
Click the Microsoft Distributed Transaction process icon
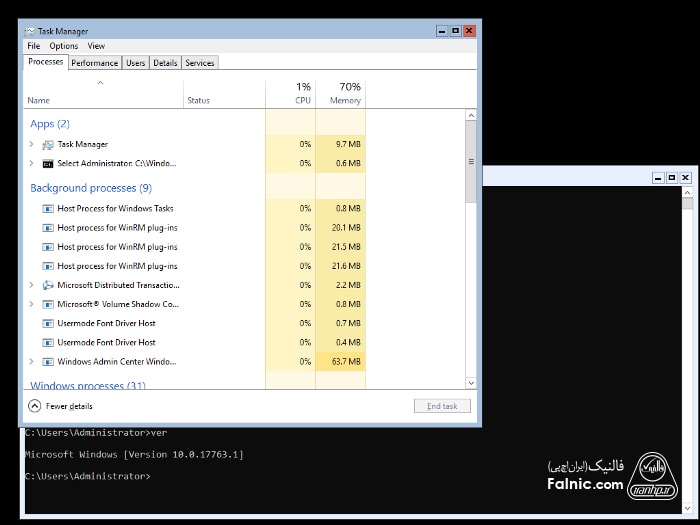tap(48, 285)
